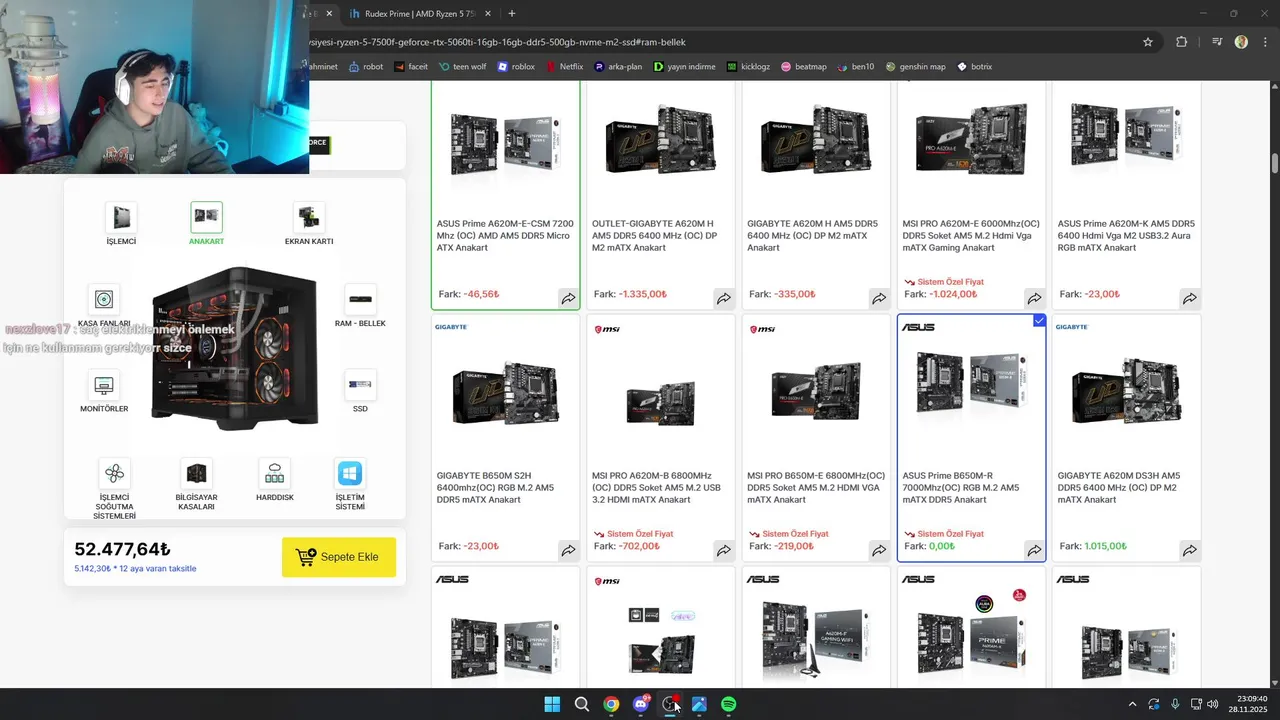Open taskbar search
The width and height of the screenshot is (1280, 720).
point(581,704)
